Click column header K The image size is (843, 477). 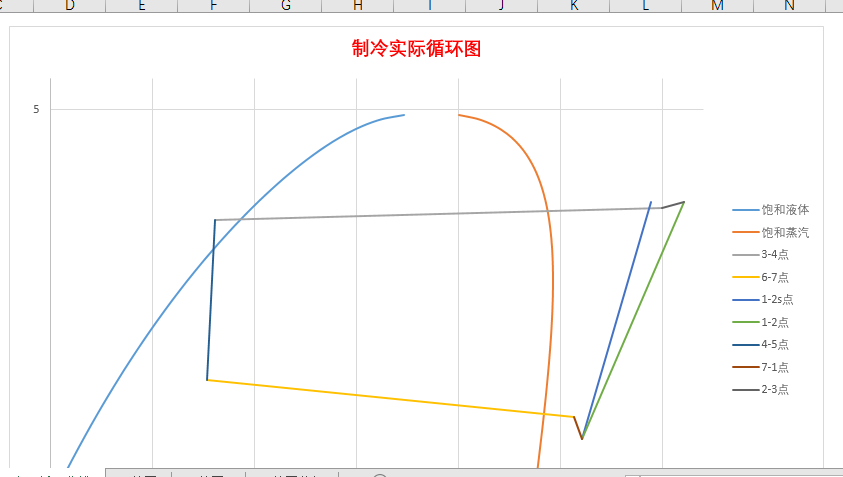(x=574, y=6)
